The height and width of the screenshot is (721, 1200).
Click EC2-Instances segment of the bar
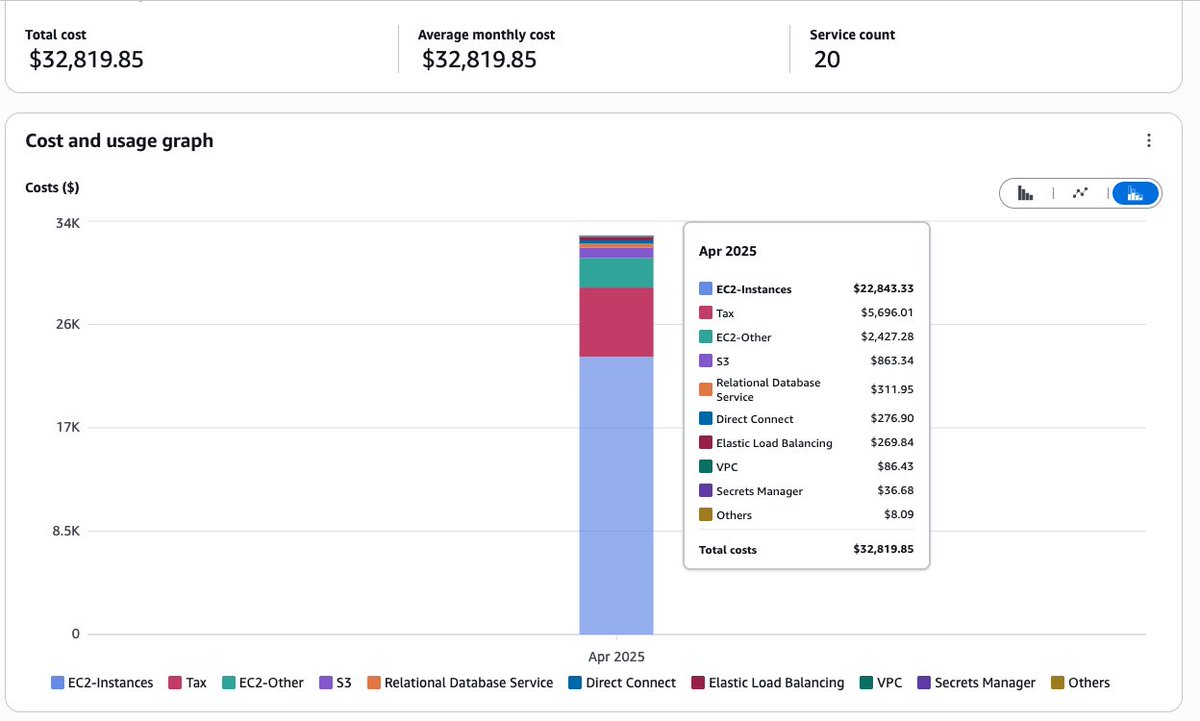tap(616, 495)
